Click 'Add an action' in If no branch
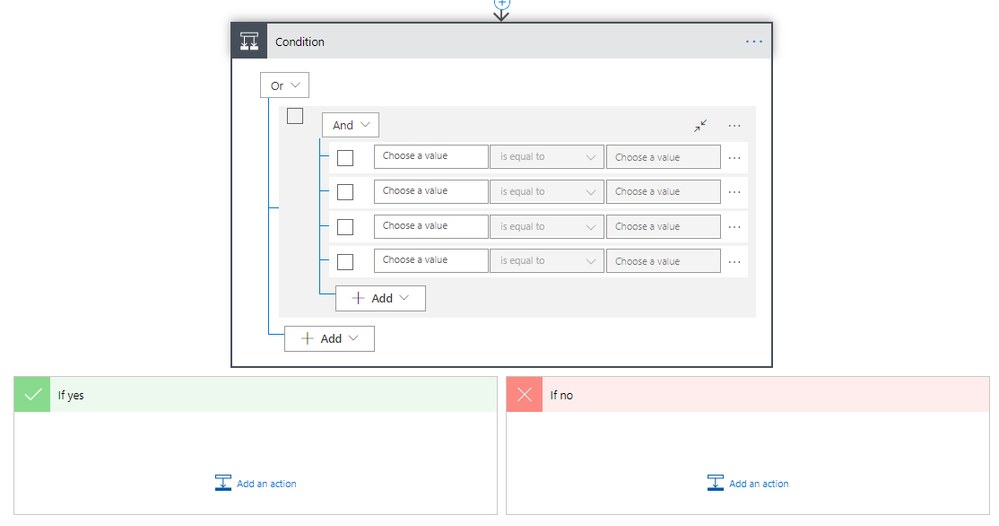 [x=759, y=484]
